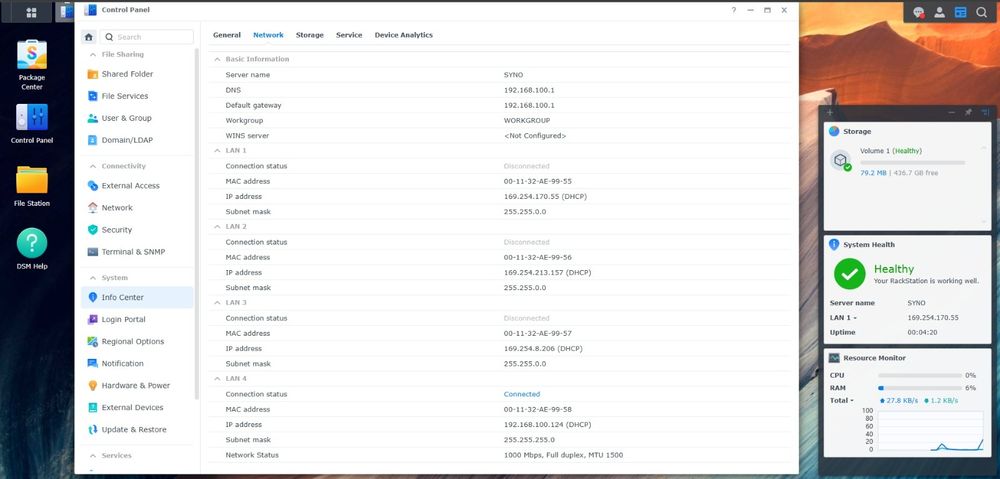
Task: Add a widget with the plus icon
Action: (x=829, y=112)
